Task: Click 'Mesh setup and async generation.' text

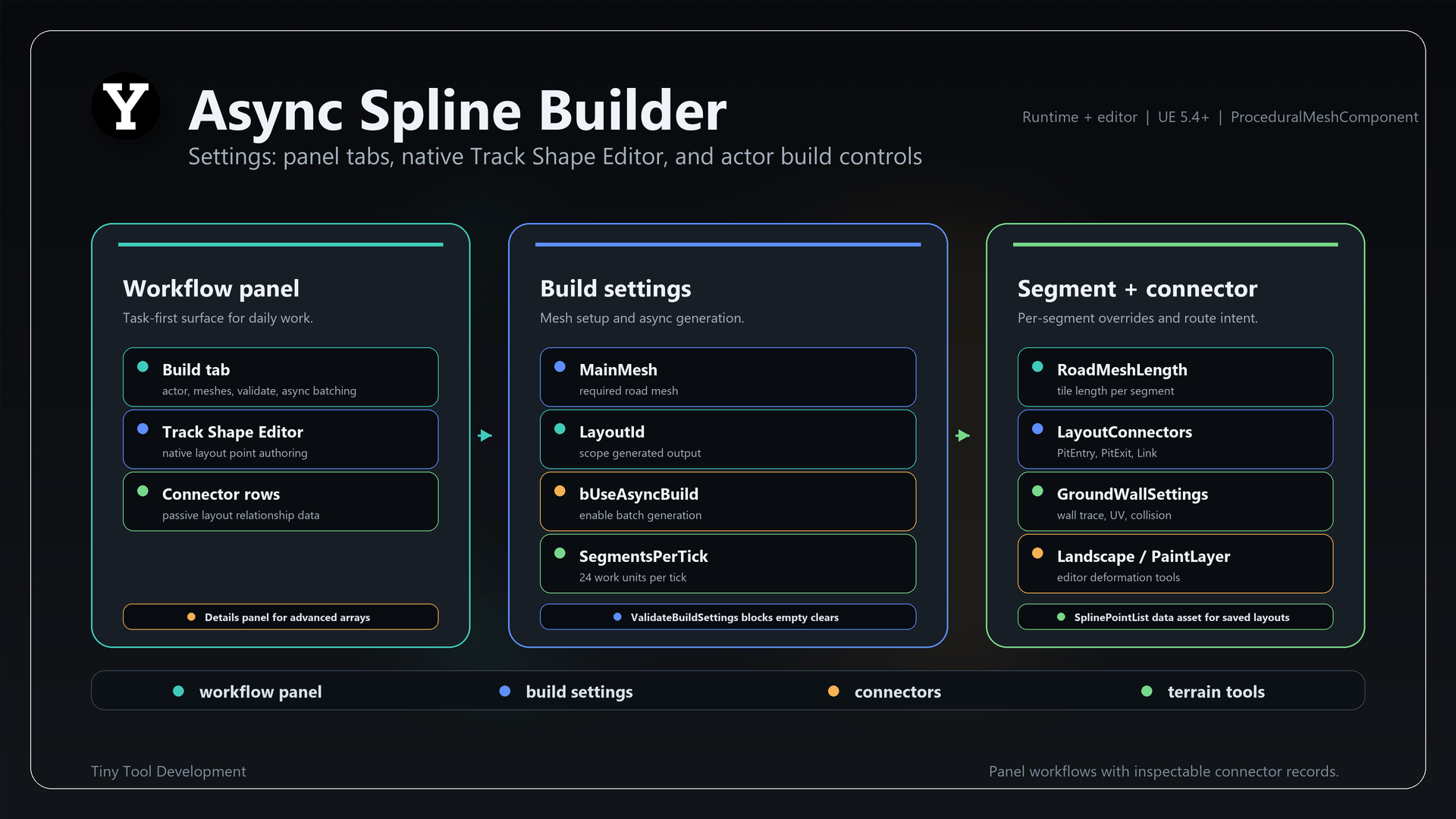Action: tap(642, 318)
